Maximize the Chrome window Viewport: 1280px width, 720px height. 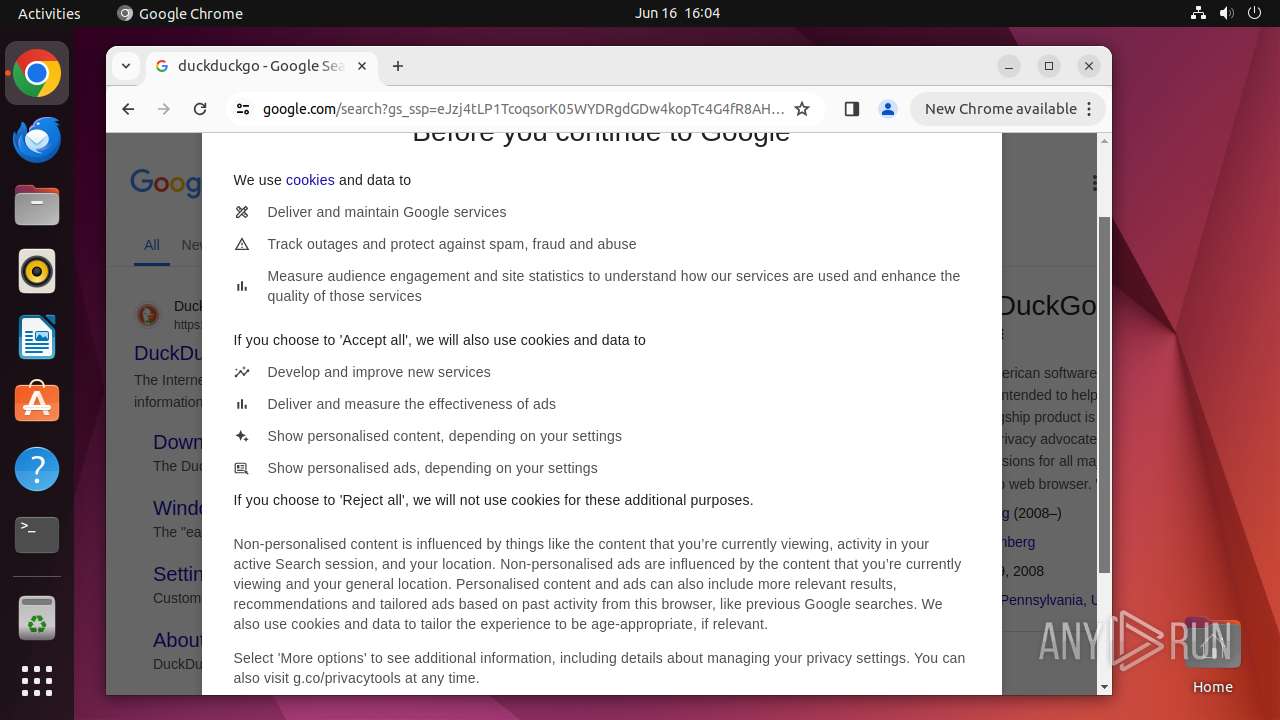[1049, 66]
